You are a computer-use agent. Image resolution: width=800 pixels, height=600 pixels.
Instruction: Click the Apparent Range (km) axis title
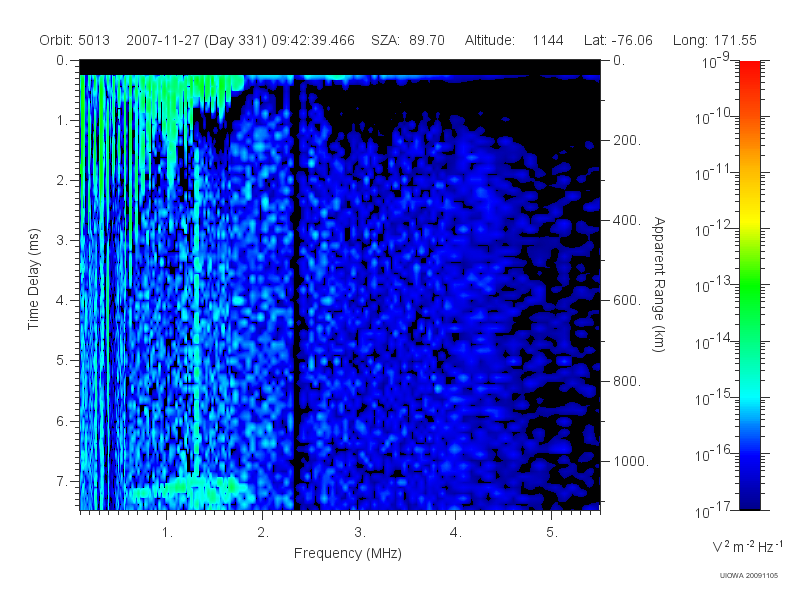coord(659,285)
